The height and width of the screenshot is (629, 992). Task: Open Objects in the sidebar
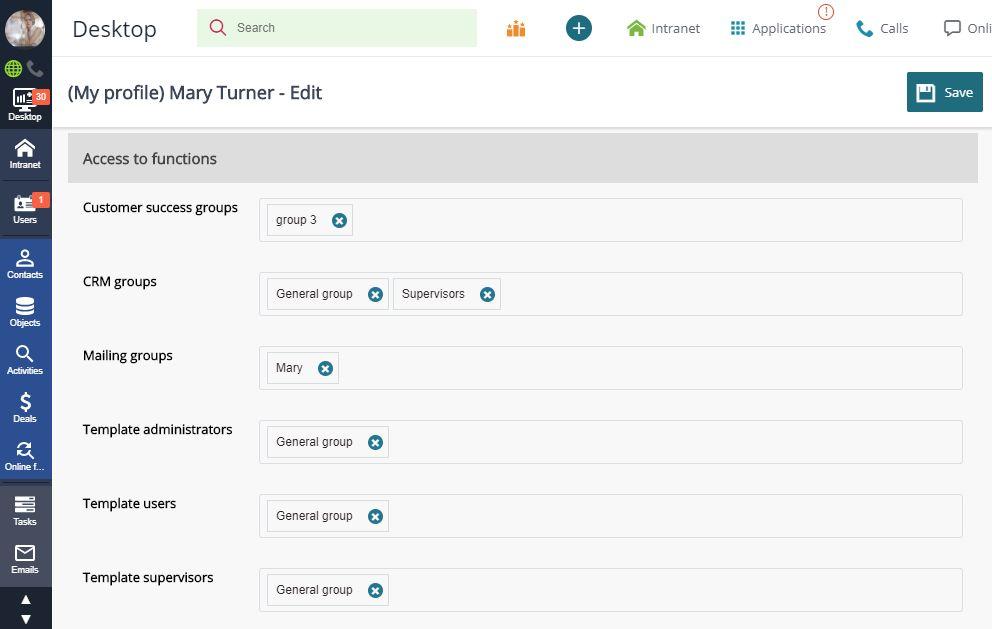25,312
